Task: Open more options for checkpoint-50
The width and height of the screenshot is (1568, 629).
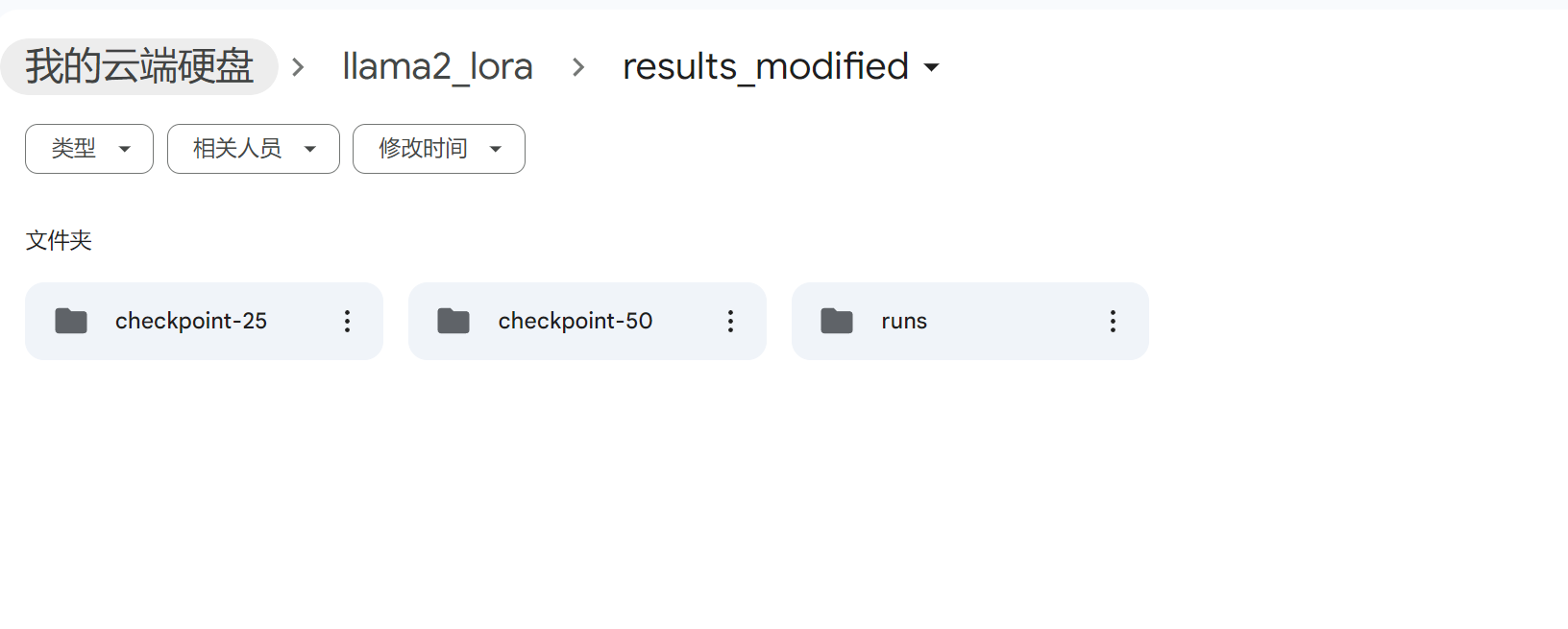Action: pos(730,321)
